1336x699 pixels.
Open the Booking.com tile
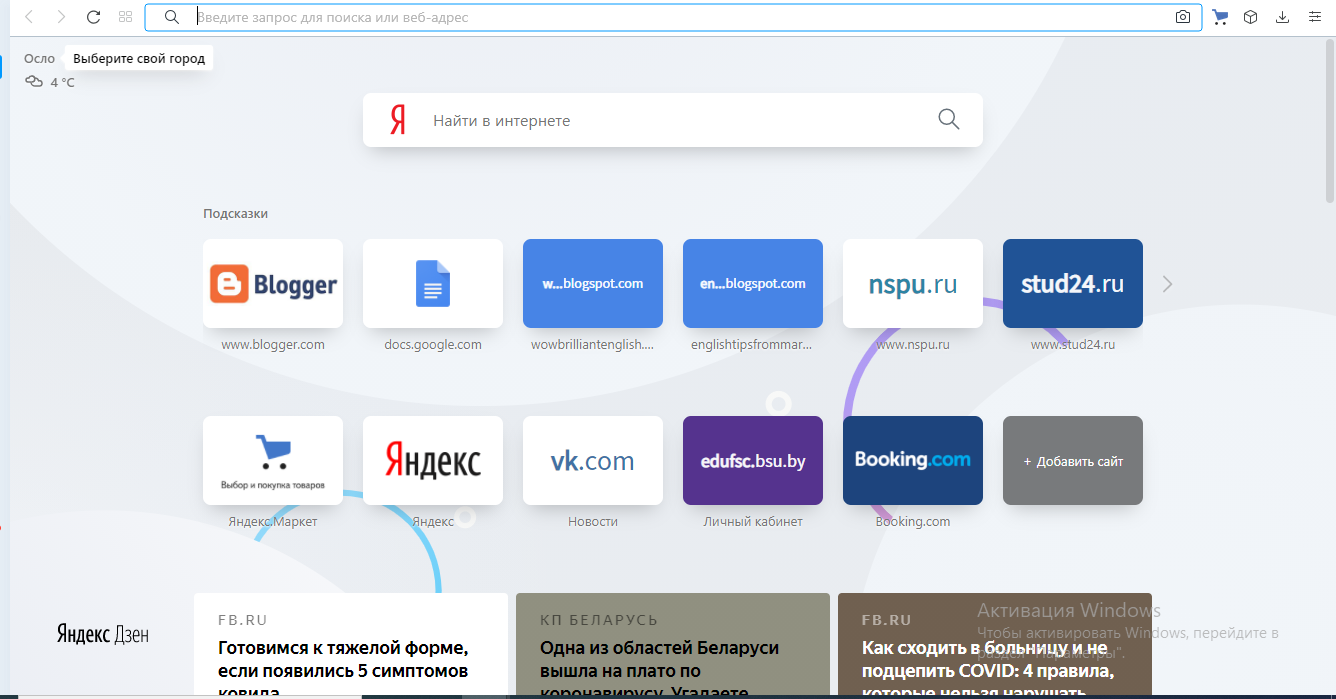pos(913,460)
